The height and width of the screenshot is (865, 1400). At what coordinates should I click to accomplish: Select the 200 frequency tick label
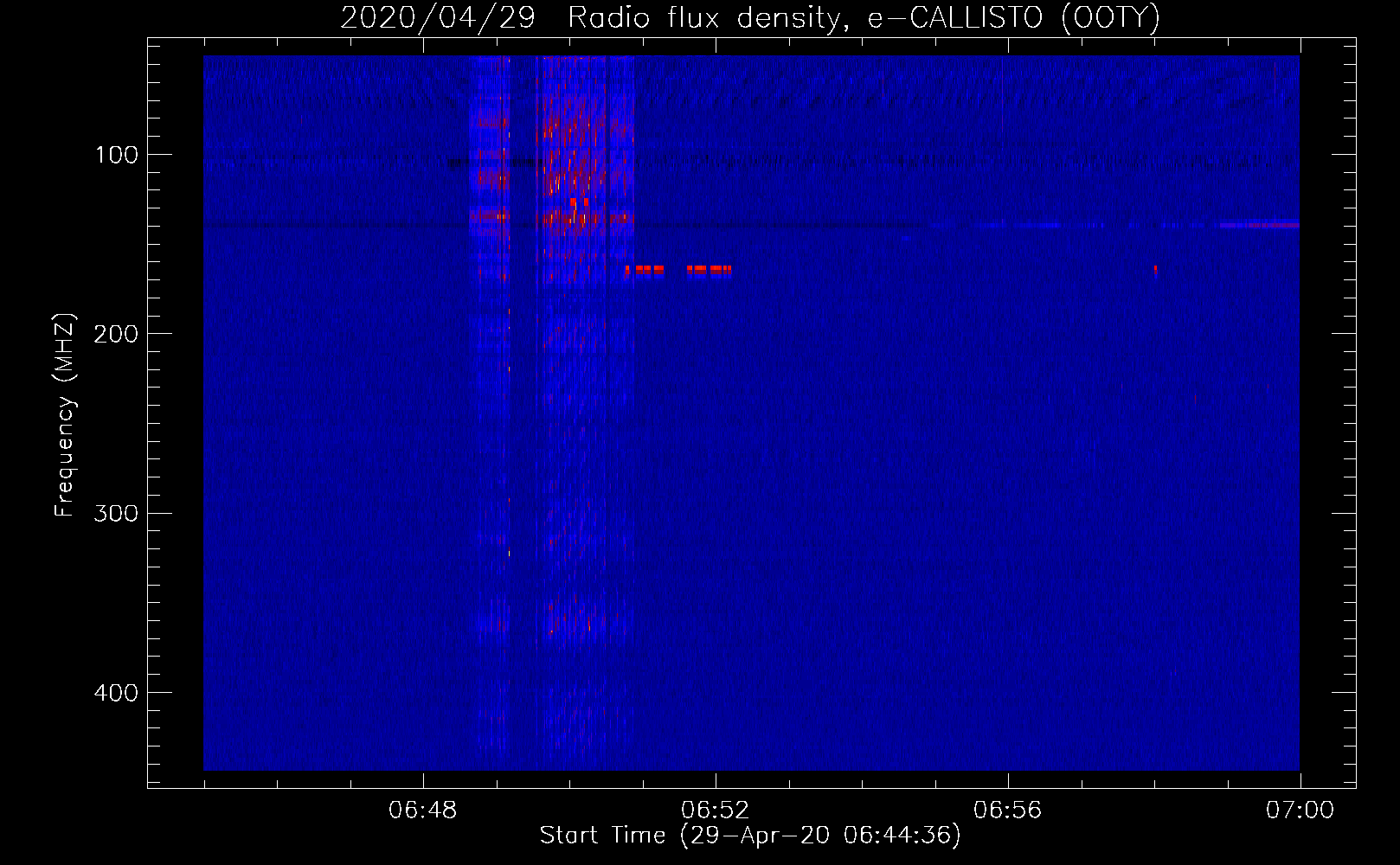coord(117,334)
